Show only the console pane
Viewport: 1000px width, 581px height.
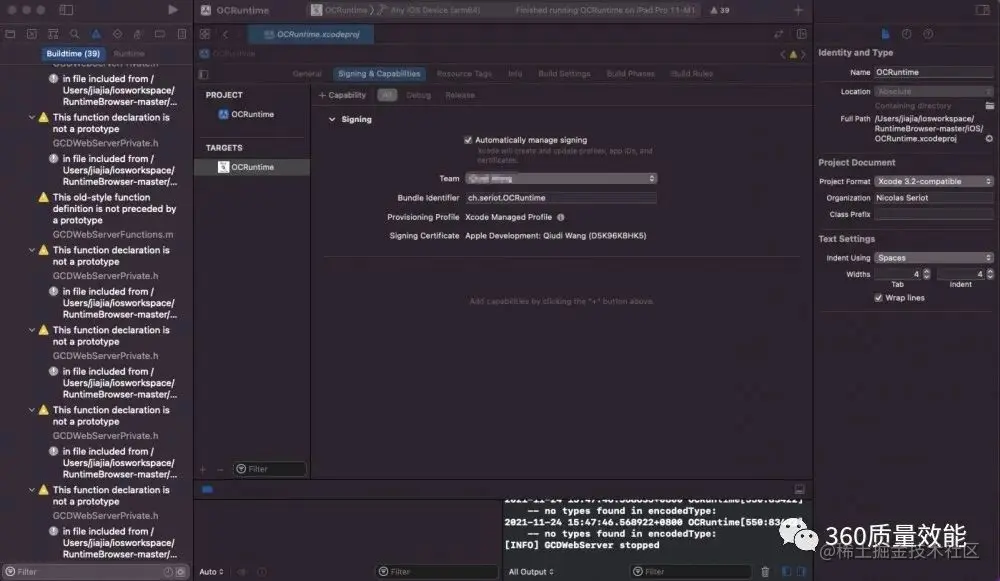pos(801,571)
